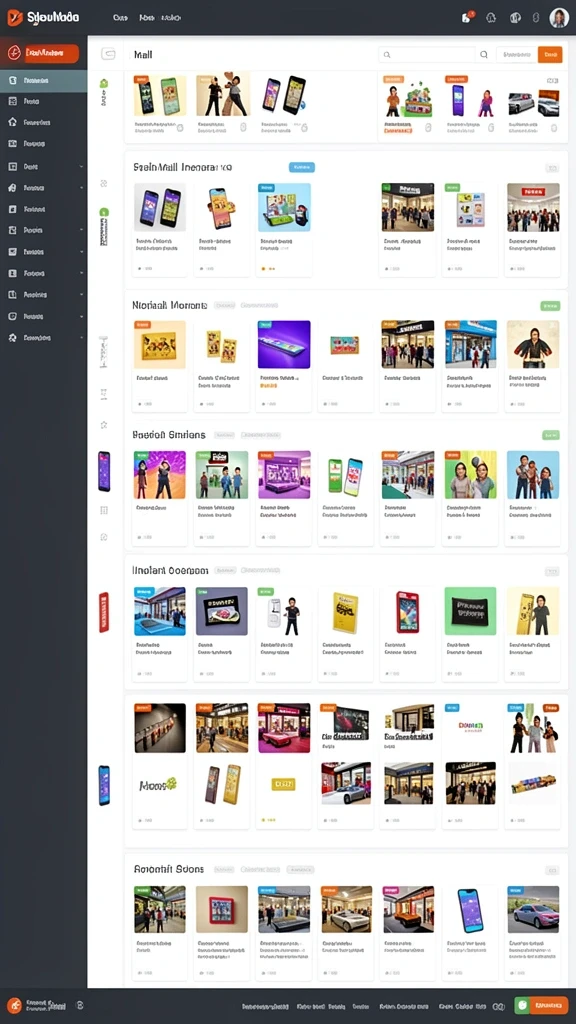Click into the Mall search input field
Screen dimensions: 576x1024
pyautogui.click(x=427, y=55)
